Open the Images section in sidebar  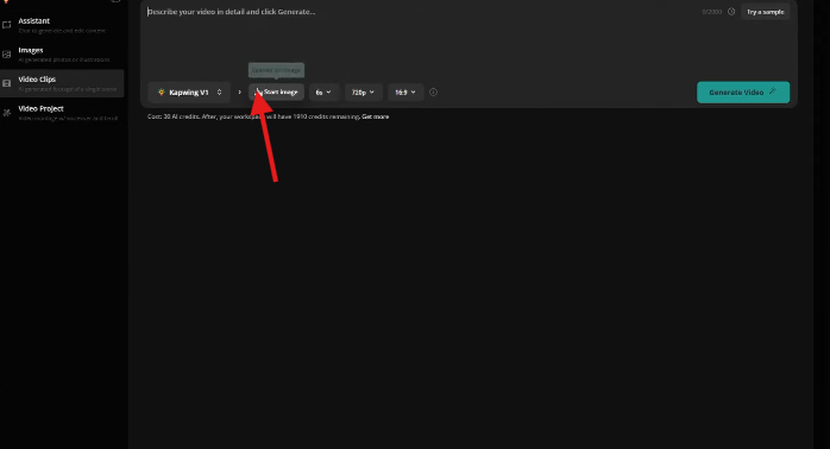coord(62,54)
